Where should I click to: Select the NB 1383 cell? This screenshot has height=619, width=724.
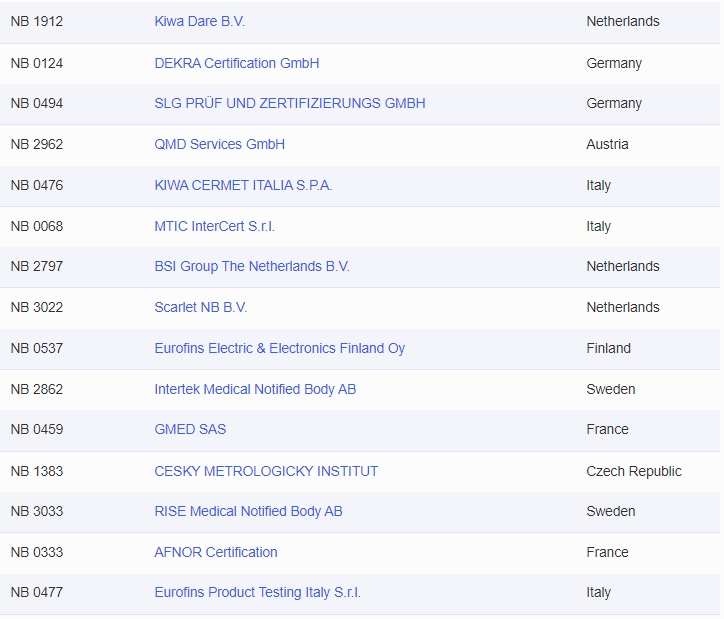pyautogui.click(x=37, y=471)
